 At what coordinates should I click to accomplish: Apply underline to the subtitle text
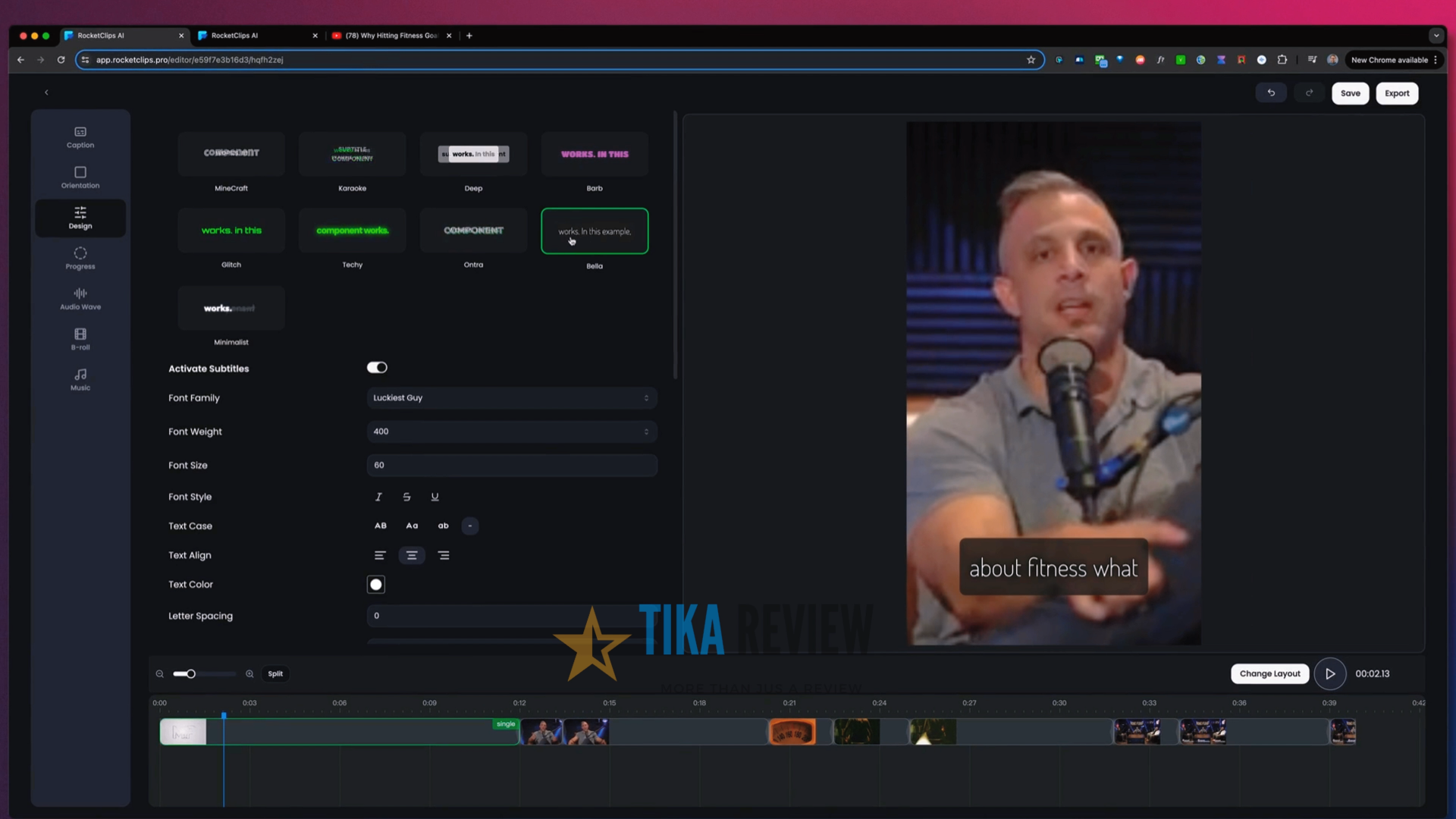coord(435,497)
